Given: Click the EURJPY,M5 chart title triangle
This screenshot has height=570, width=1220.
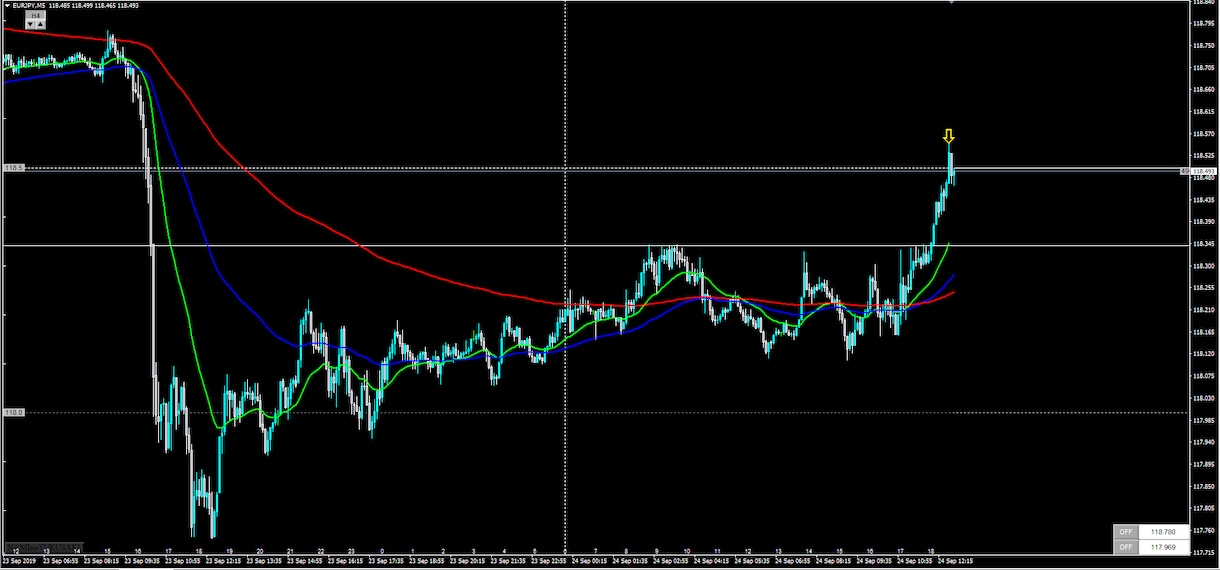Looking at the screenshot, I should (7, 6).
